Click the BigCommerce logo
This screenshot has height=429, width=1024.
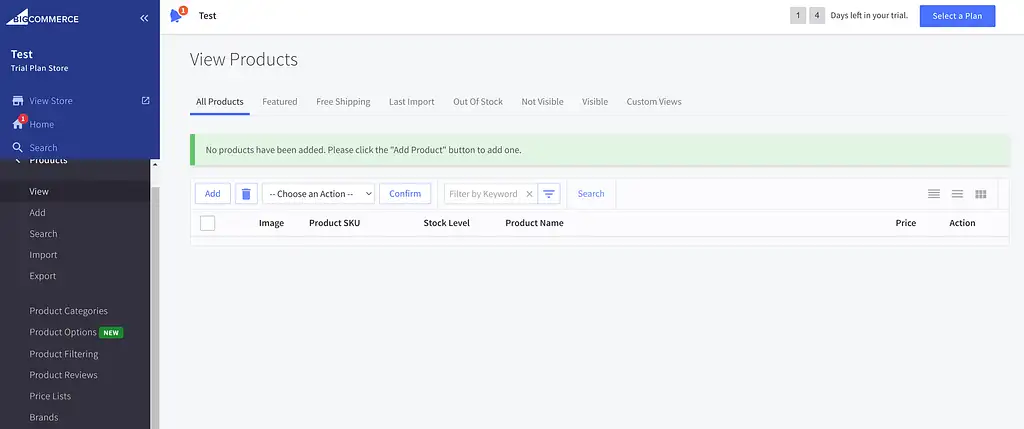coord(45,18)
